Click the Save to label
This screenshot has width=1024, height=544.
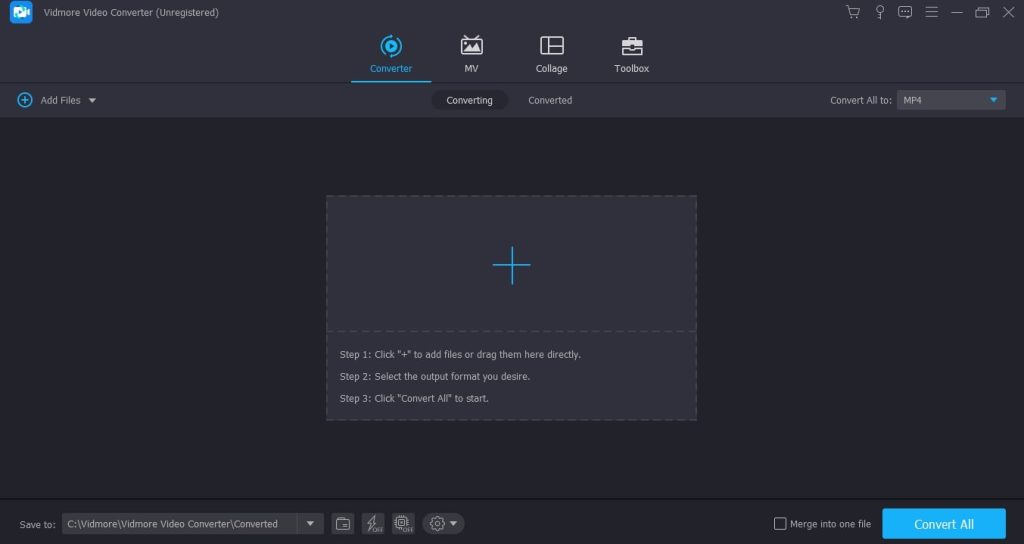37,524
